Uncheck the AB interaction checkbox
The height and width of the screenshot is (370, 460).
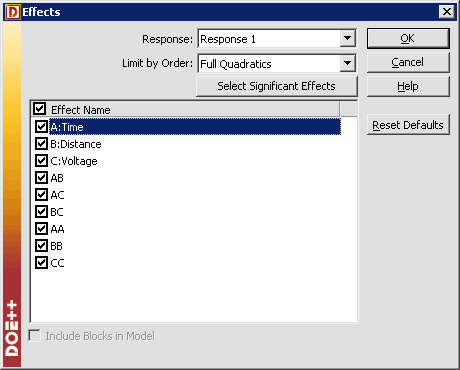[x=41, y=178]
